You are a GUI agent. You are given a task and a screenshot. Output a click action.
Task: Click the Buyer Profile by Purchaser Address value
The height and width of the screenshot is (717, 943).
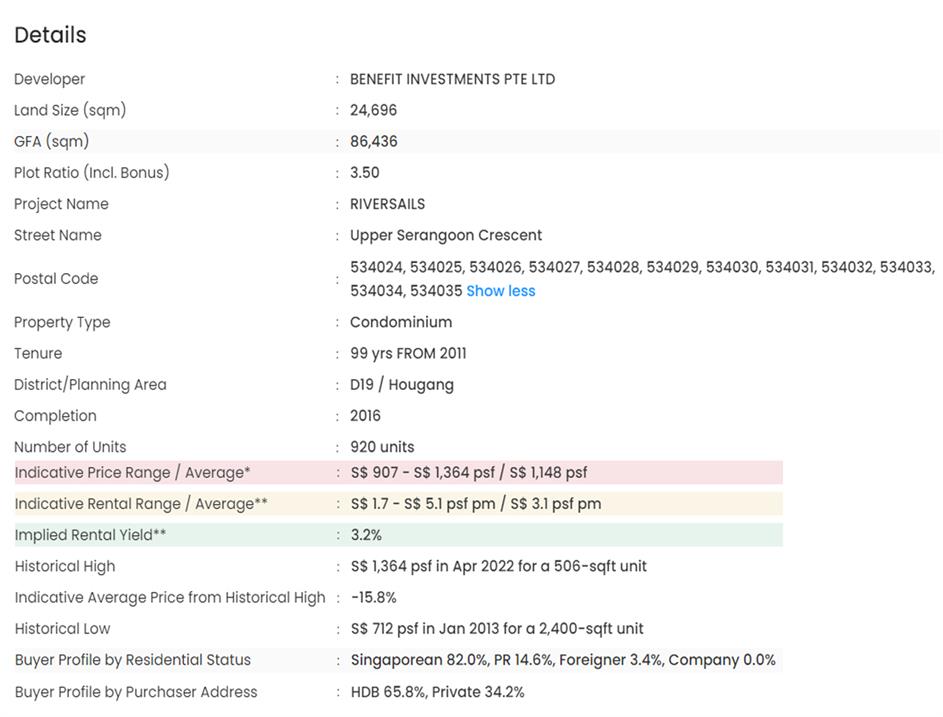click(x=437, y=692)
